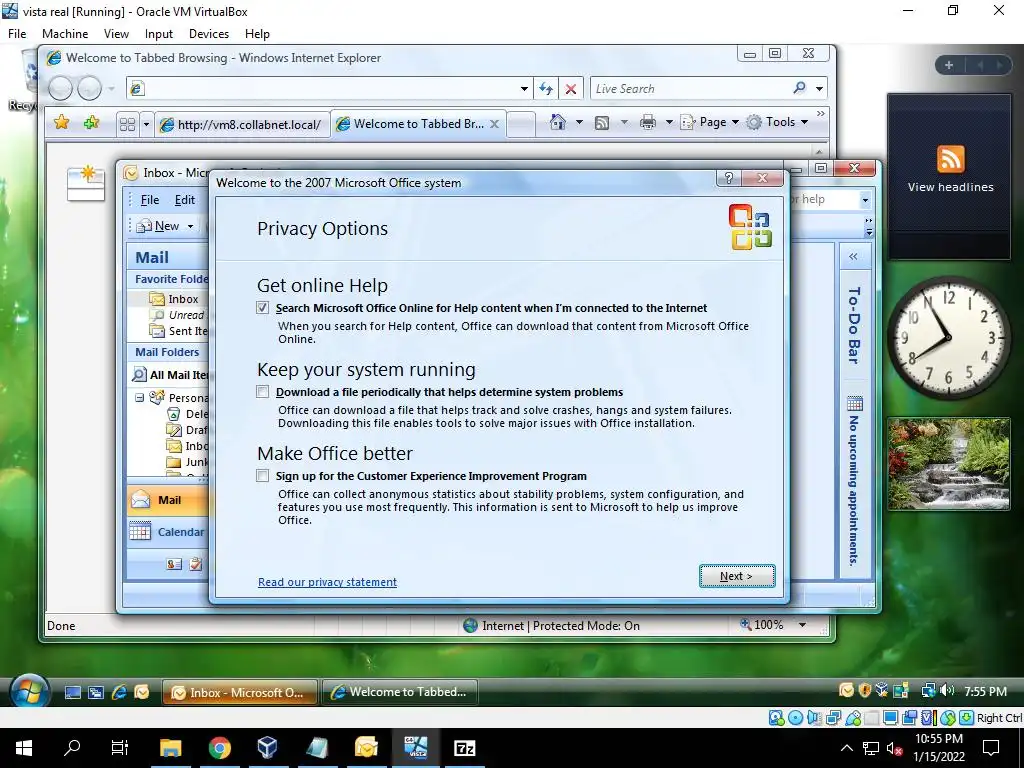Click All Mail Items in Outlook
The height and width of the screenshot is (768, 1024).
pos(170,375)
